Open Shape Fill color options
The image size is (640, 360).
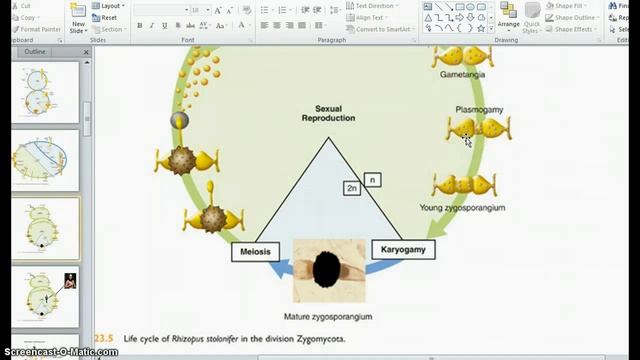(x=567, y=6)
